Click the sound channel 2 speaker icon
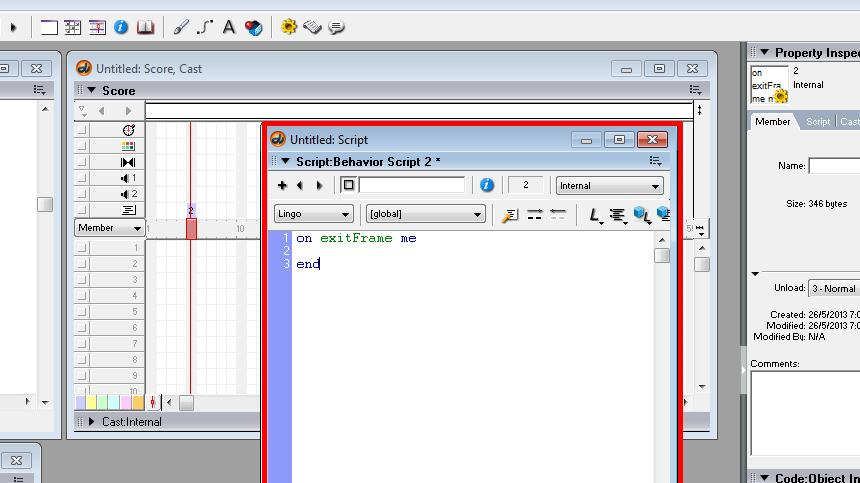 tap(125, 194)
